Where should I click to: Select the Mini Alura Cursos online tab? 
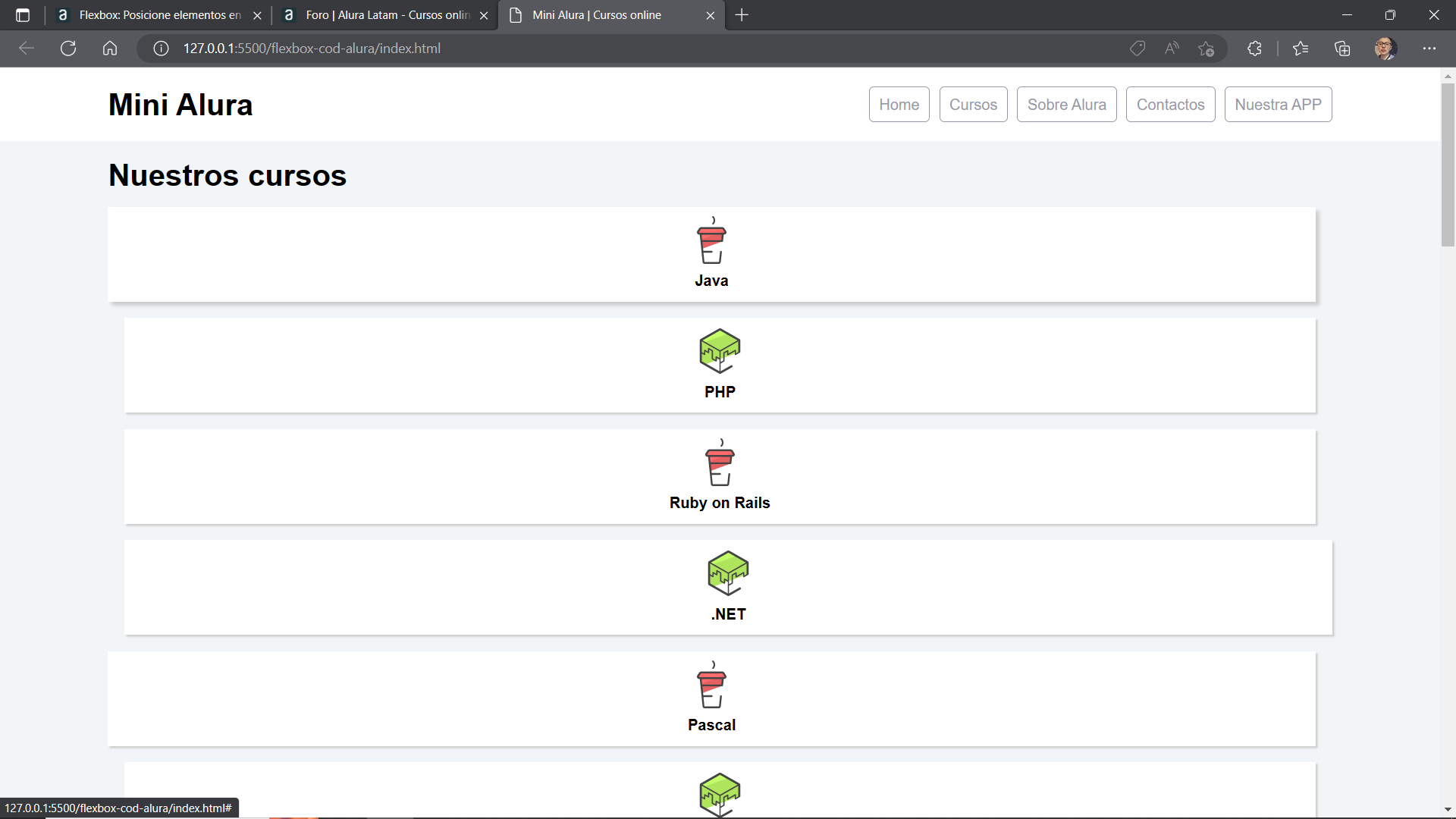point(610,15)
